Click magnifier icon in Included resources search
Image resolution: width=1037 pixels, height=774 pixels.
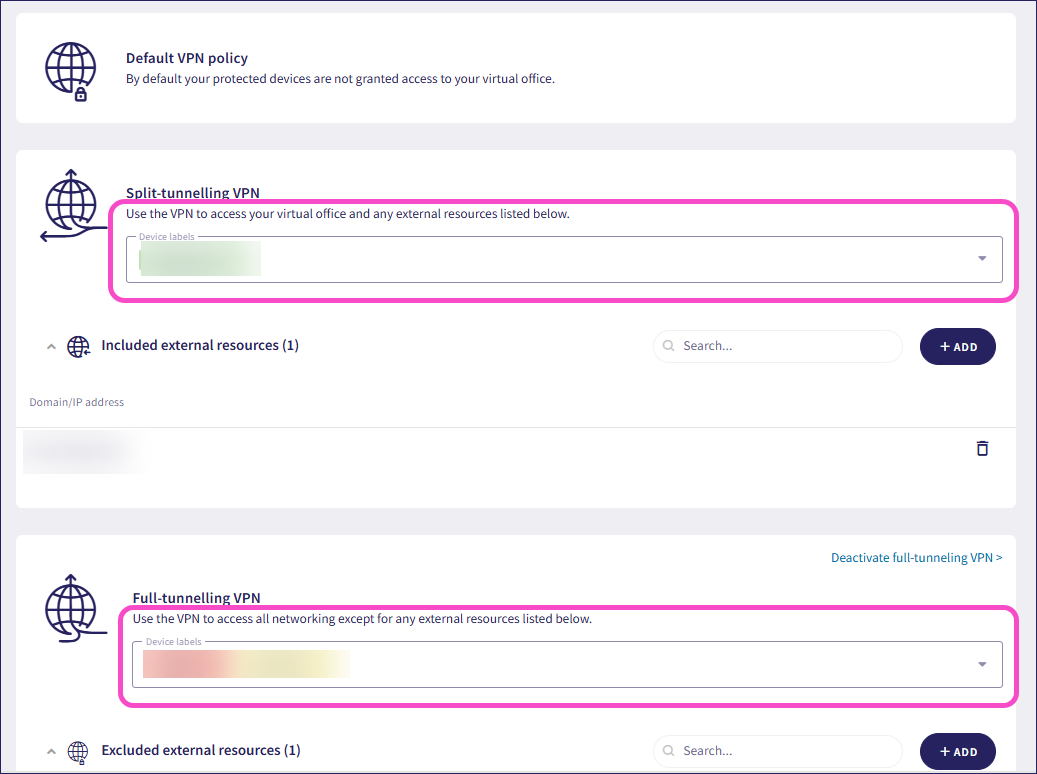[x=669, y=346]
